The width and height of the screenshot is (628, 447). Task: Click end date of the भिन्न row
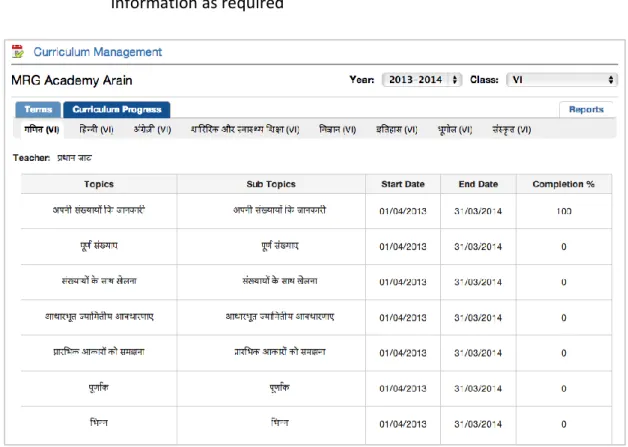[478, 424]
